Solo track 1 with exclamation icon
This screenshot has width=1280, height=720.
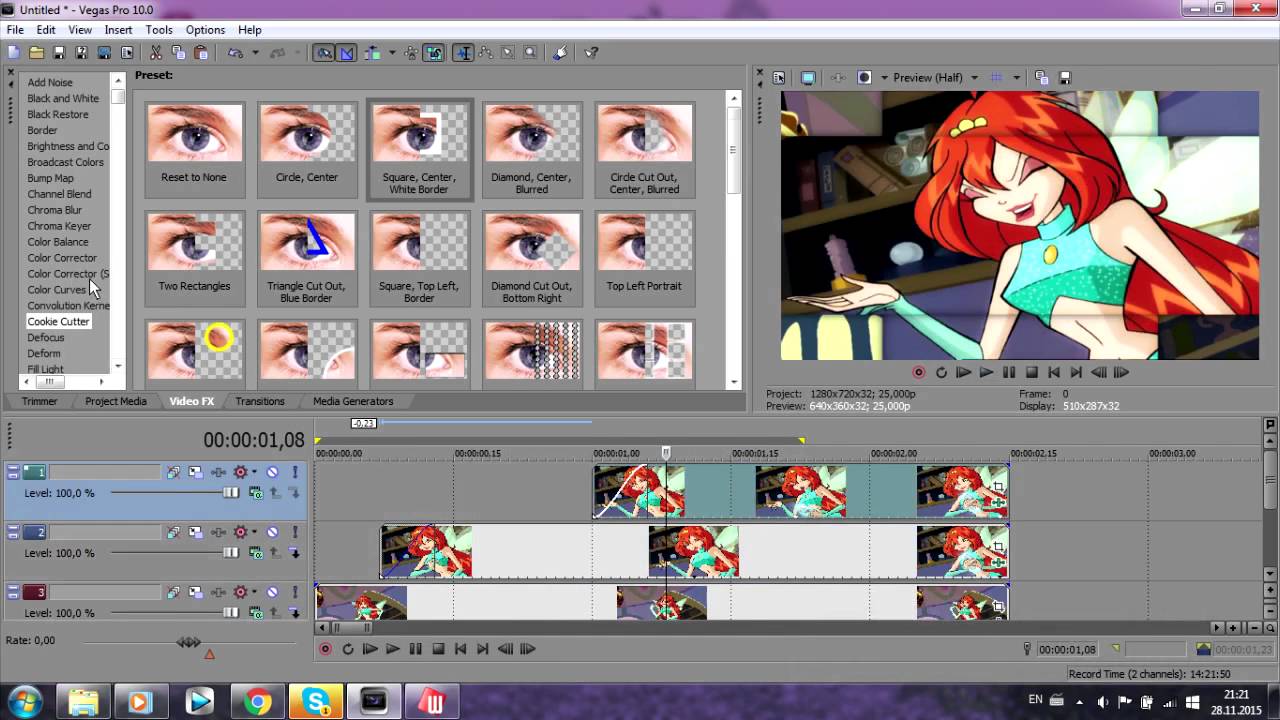click(x=295, y=472)
